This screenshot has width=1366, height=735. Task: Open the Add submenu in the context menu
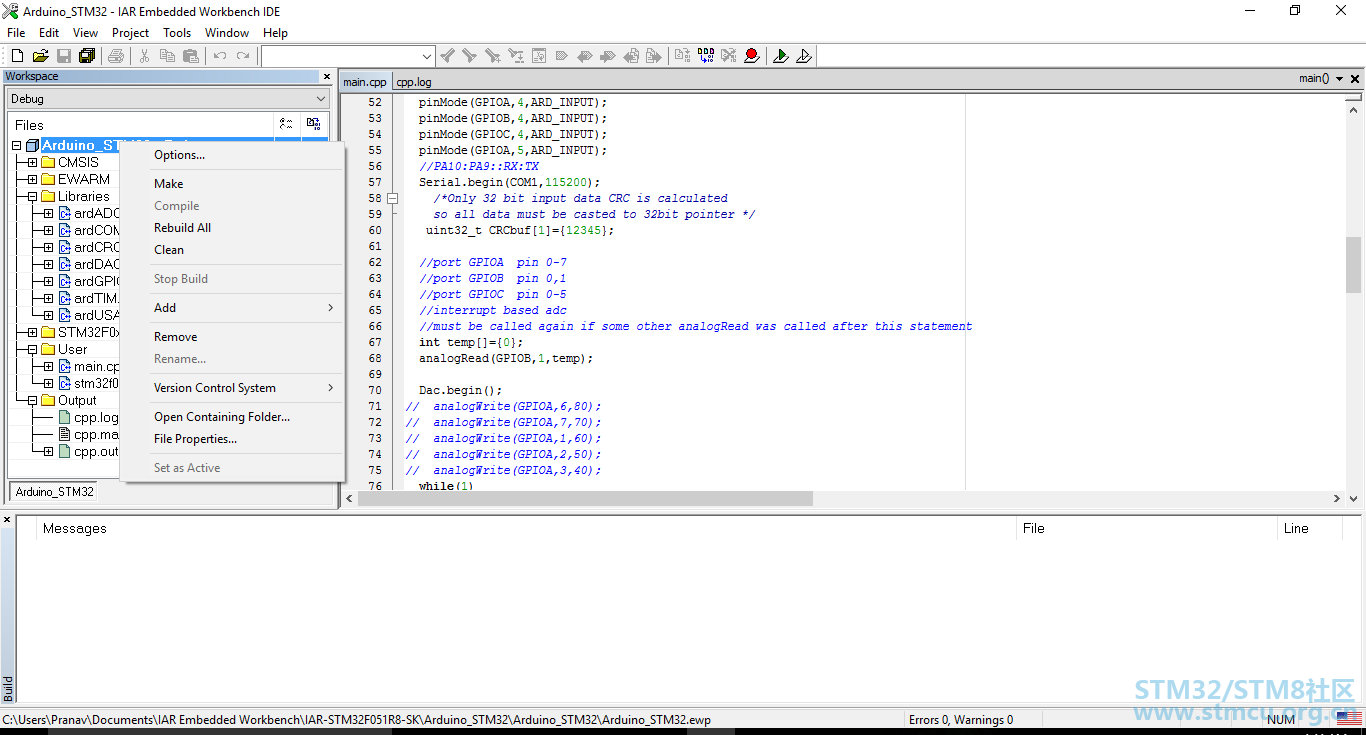coord(232,308)
